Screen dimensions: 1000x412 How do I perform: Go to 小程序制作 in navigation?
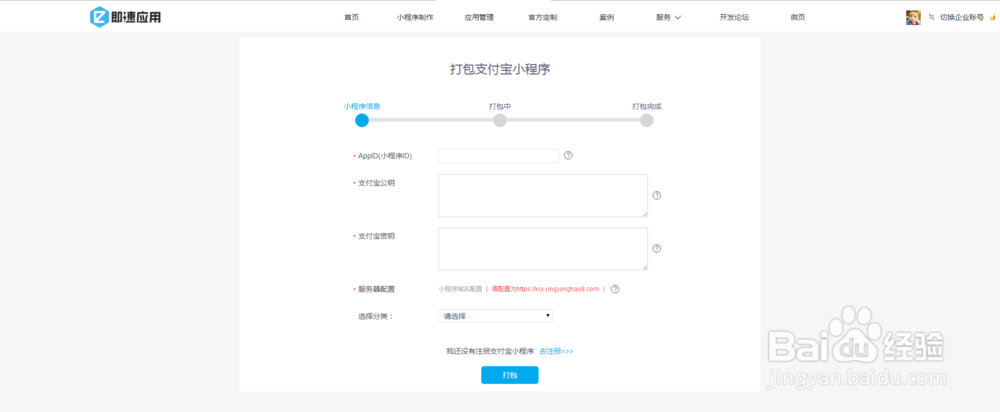point(415,17)
